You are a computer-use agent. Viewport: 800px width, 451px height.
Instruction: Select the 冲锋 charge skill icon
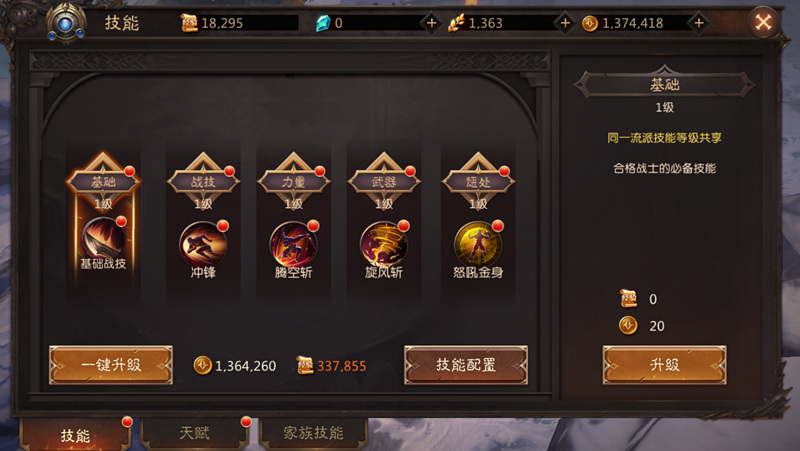(203, 244)
